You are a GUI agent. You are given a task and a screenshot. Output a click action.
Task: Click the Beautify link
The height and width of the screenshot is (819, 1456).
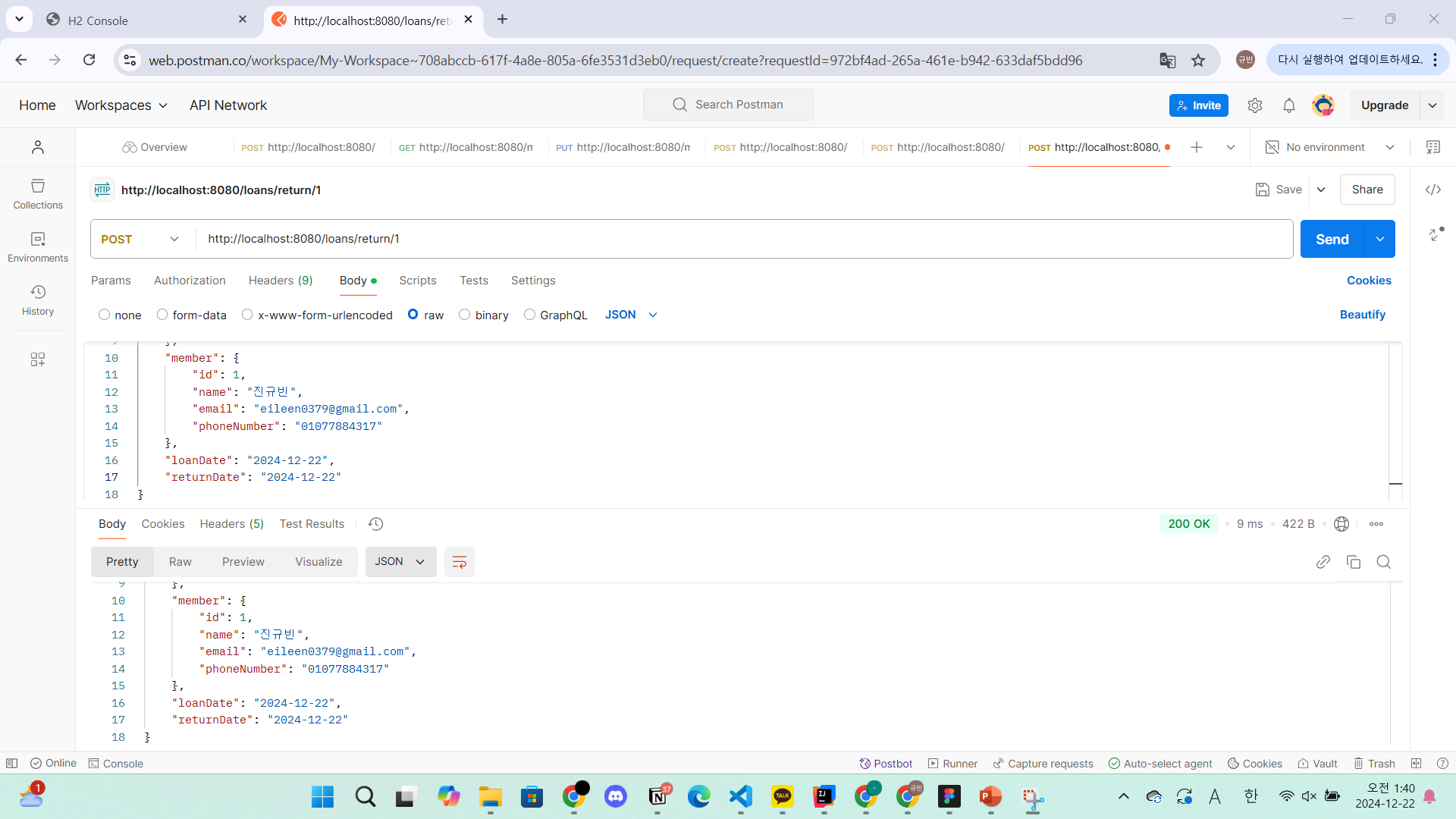[x=1362, y=315]
